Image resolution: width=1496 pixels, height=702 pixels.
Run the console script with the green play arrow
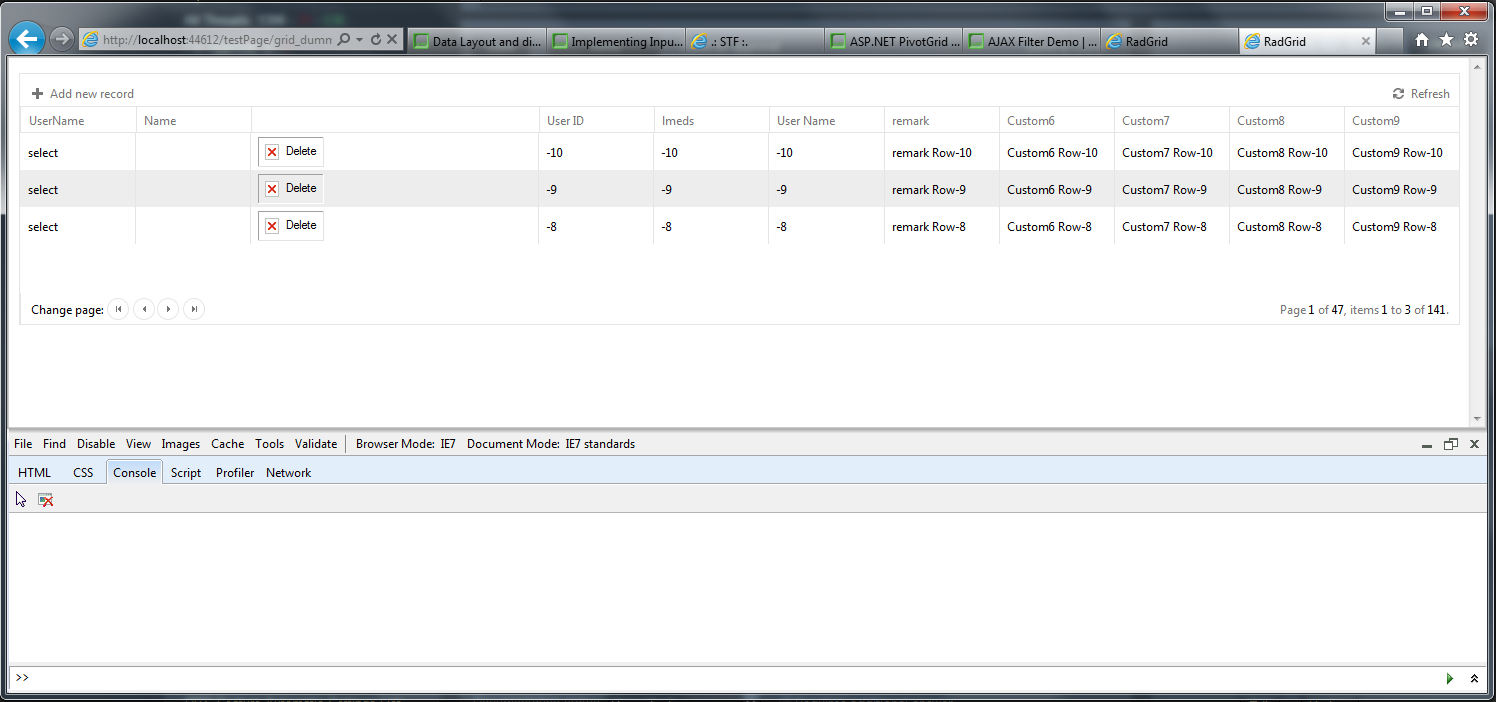click(x=1450, y=678)
